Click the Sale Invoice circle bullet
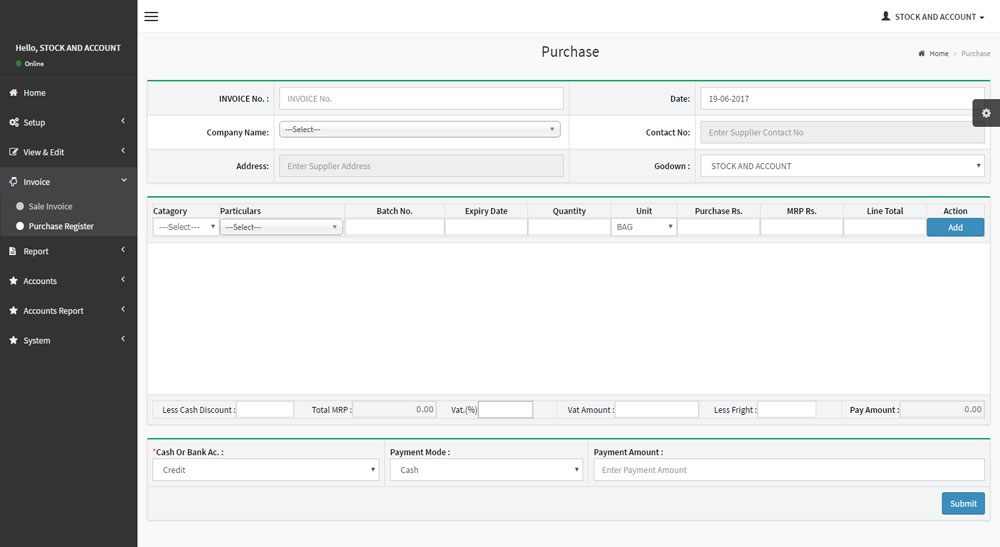The height and width of the screenshot is (547, 1000). pyautogui.click(x=20, y=206)
